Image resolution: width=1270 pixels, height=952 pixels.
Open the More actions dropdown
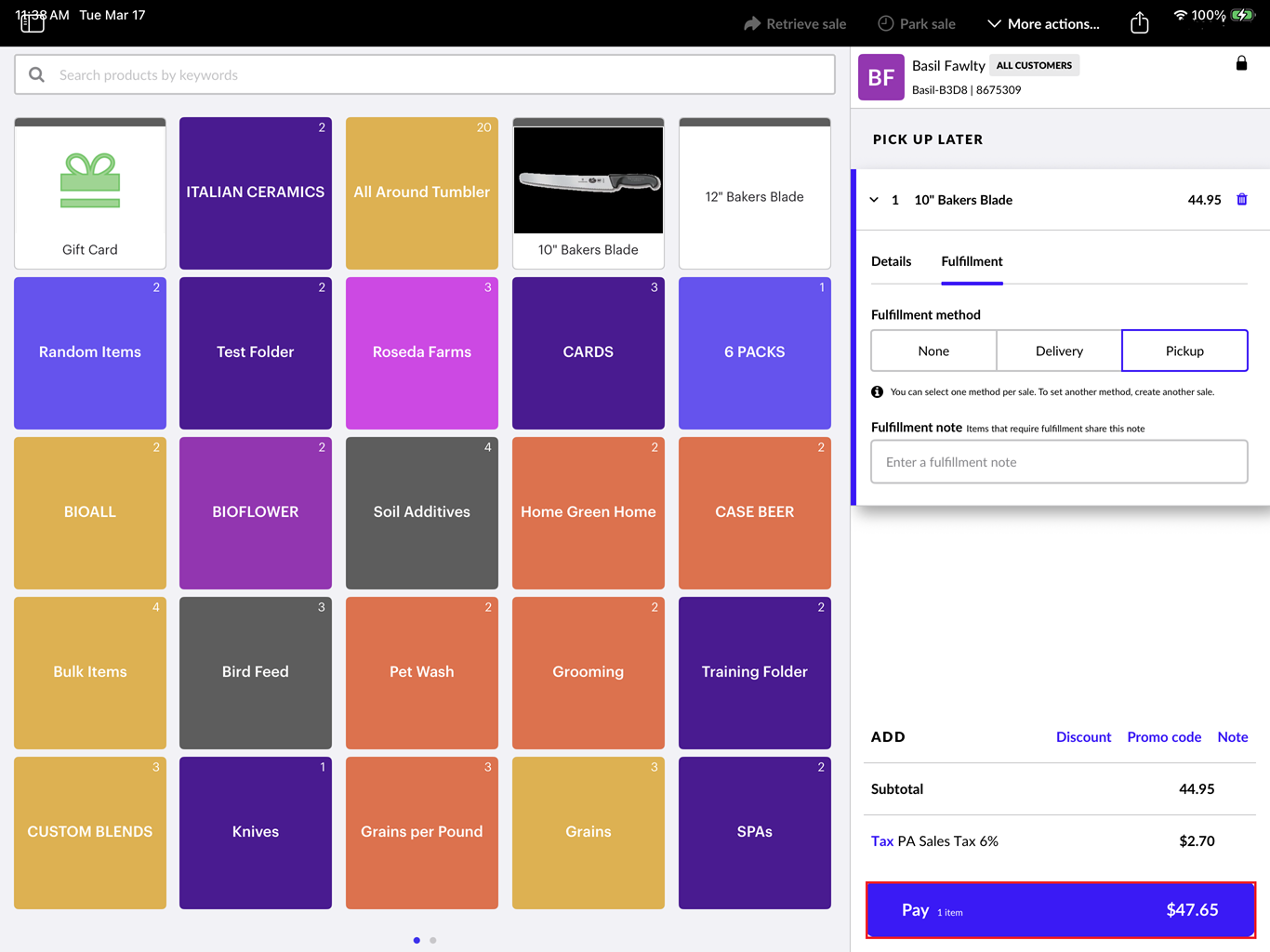[x=1043, y=24]
